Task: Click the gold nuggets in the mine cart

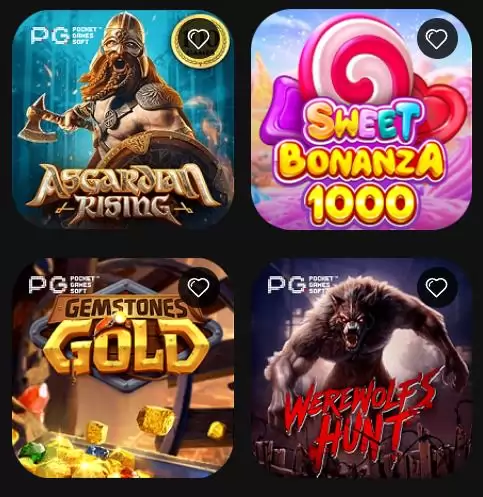Action: [x=156, y=420]
